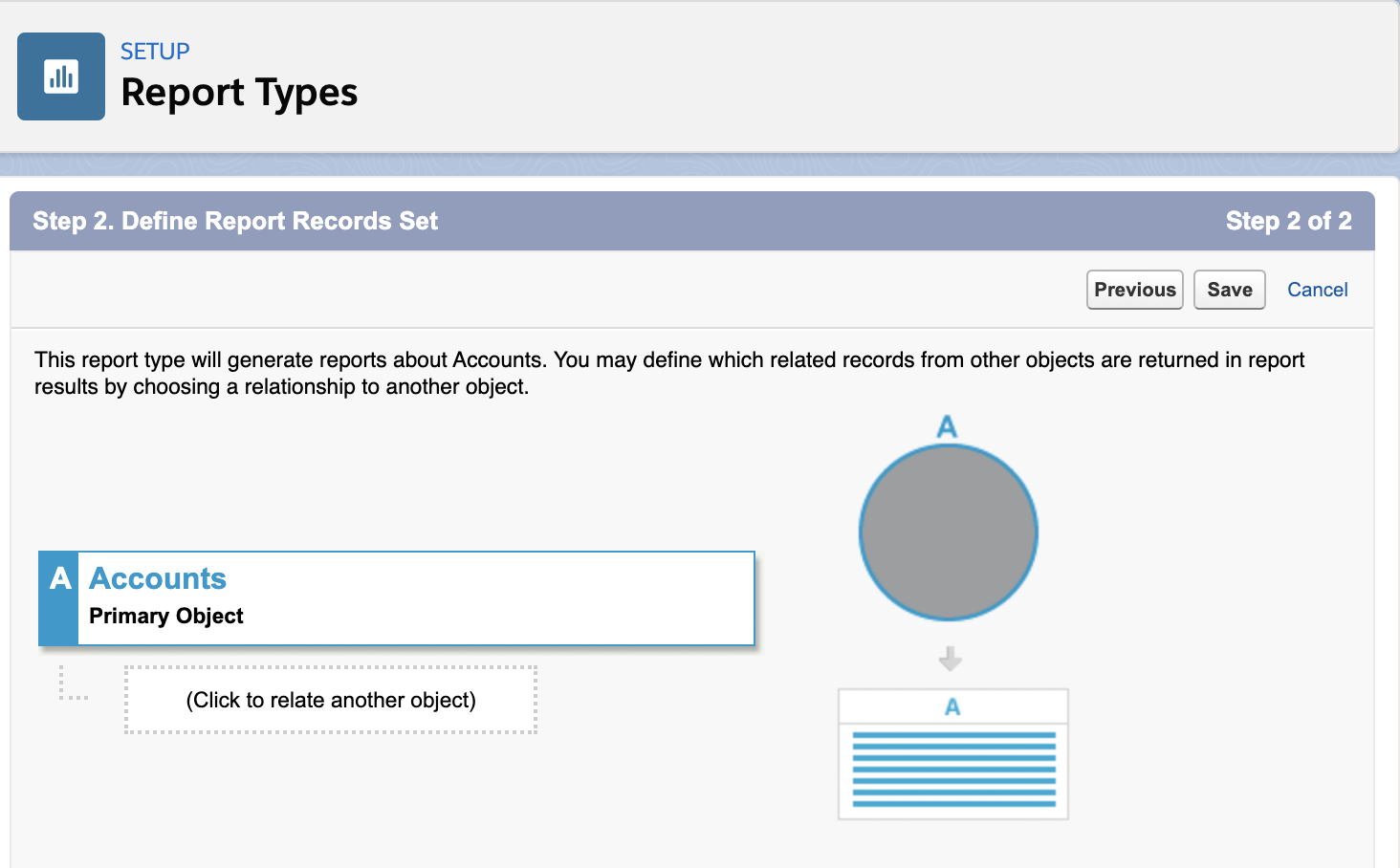This screenshot has height=868, width=1400.
Task: Click the gray circle Venn diagram
Action: point(948,532)
